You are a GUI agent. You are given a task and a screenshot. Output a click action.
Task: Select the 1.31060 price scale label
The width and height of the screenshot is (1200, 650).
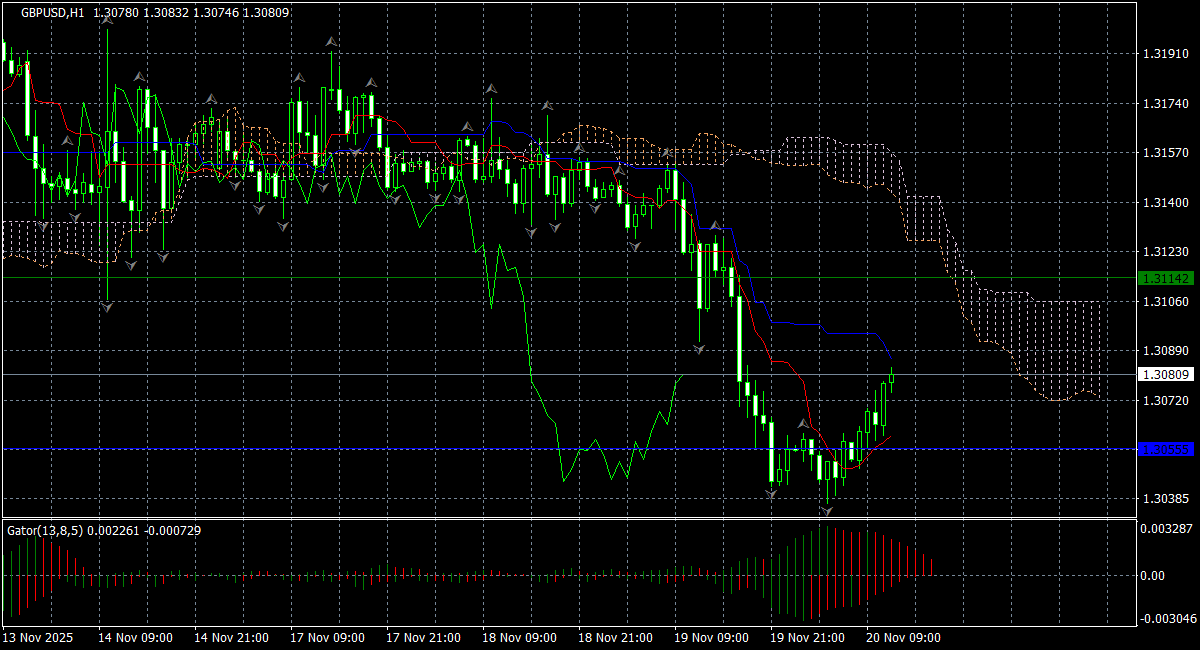click(x=1164, y=302)
